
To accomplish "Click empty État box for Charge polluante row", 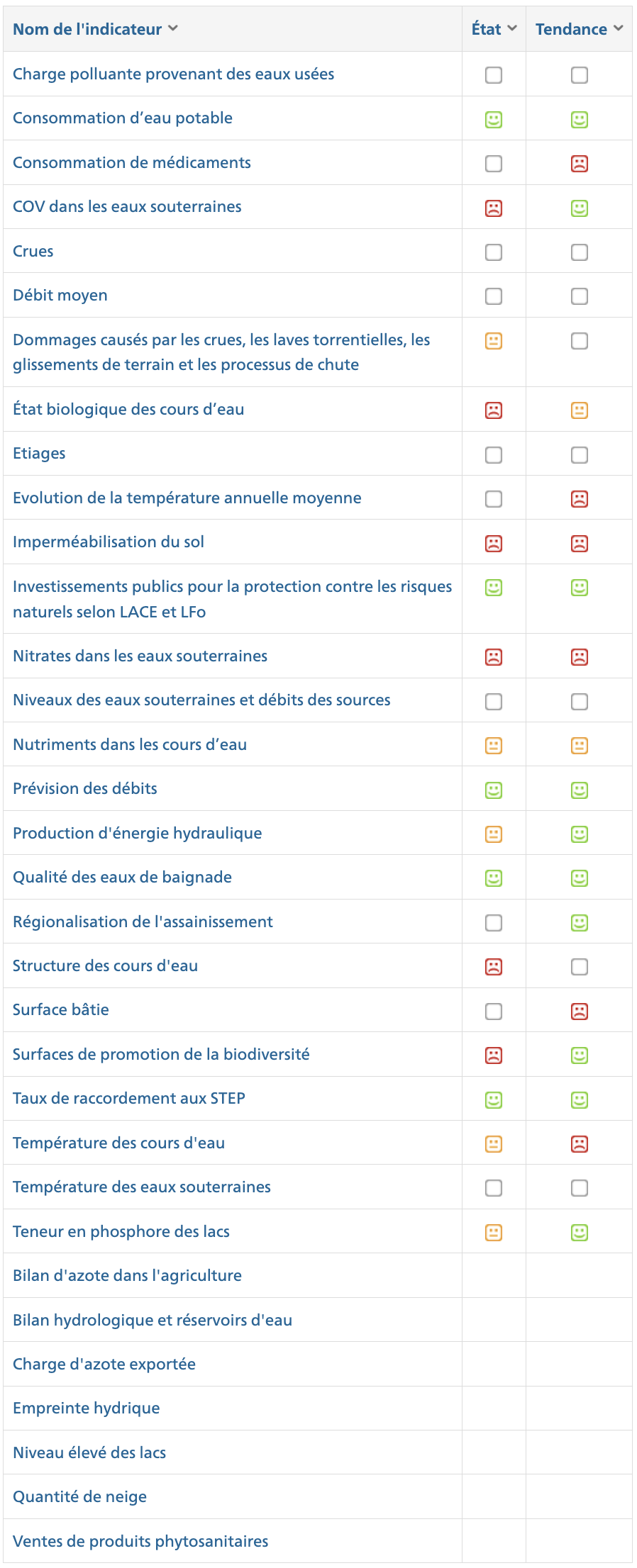I will tap(494, 75).
